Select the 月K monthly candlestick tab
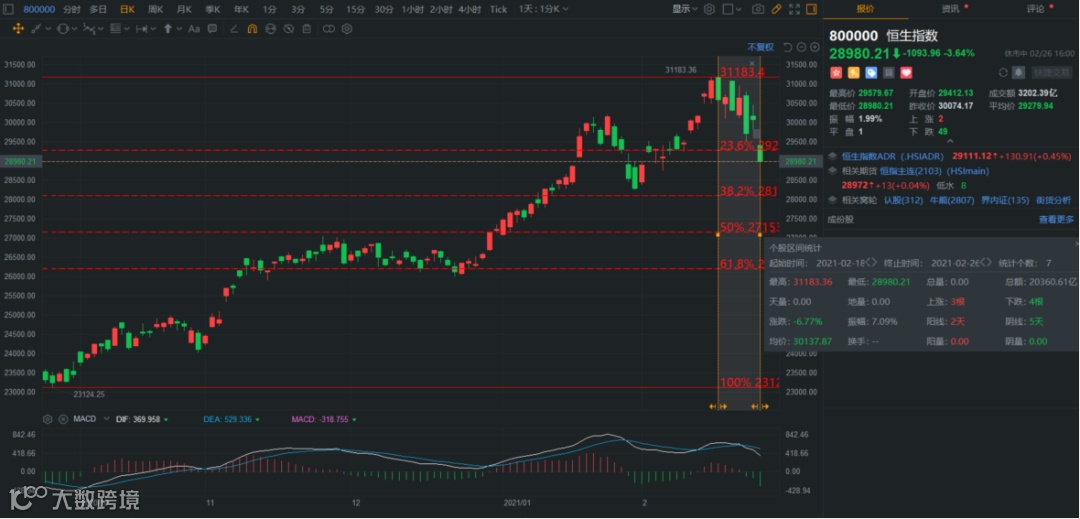1080x519 pixels. pos(184,9)
